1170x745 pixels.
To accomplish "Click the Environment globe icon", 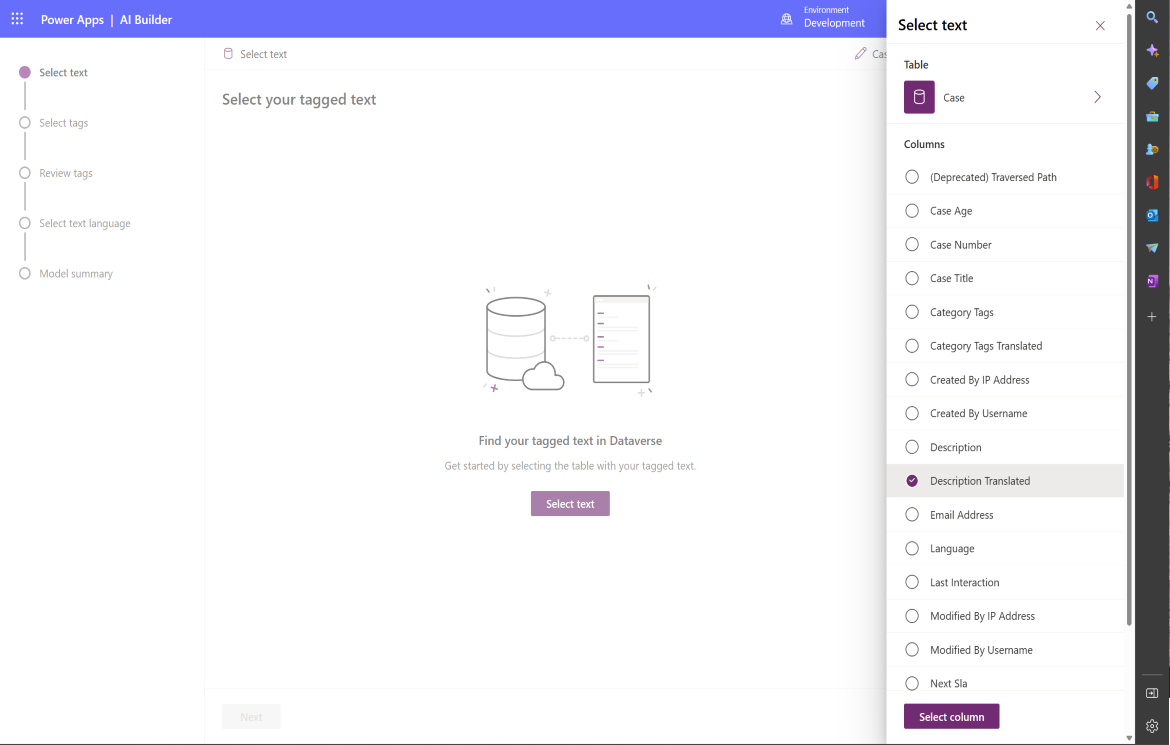I will tap(786, 19).
